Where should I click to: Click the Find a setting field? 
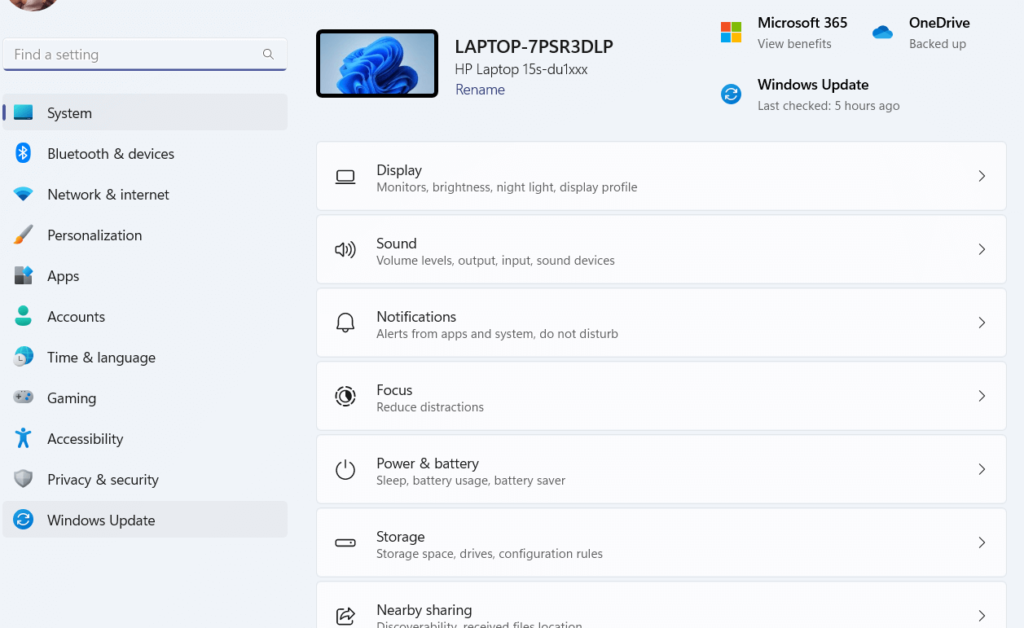pyautogui.click(x=145, y=54)
